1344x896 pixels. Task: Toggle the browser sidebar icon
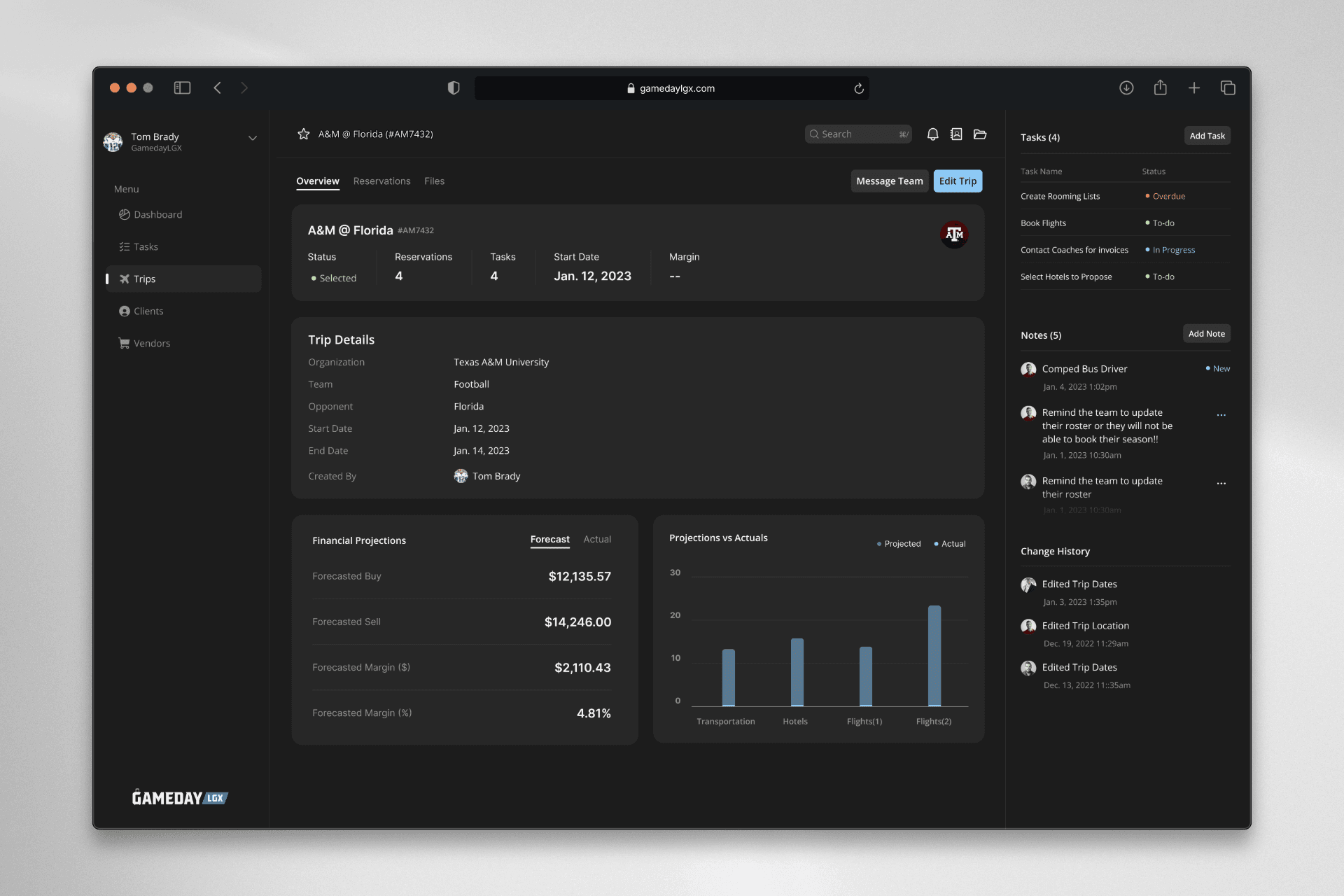click(x=182, y=87)
